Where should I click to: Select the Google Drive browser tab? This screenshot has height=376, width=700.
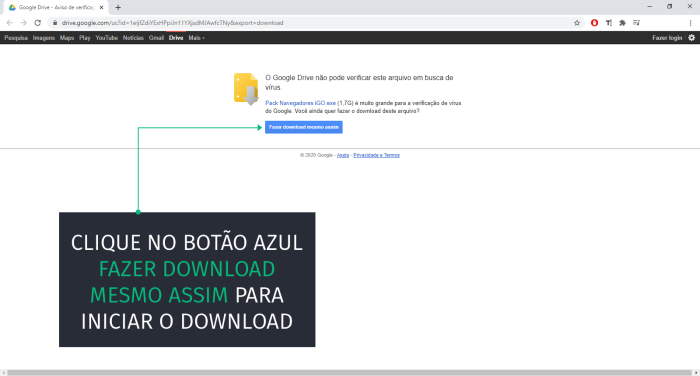tap(56, 8)
